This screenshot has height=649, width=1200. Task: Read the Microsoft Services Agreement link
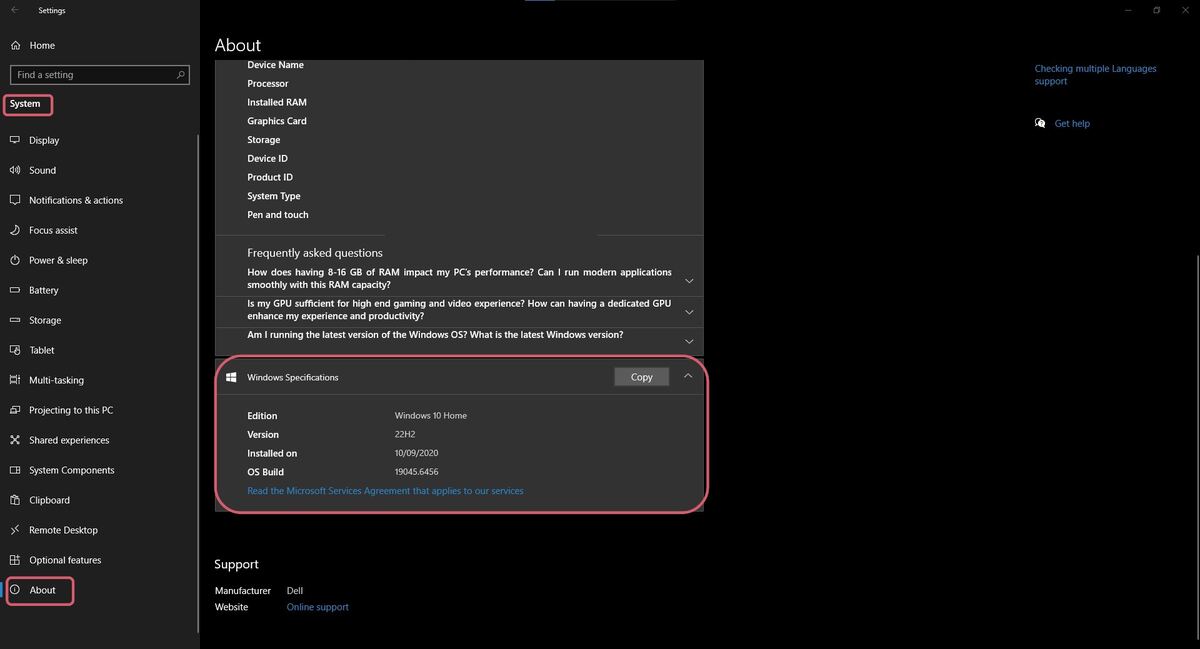pos(385,491)
